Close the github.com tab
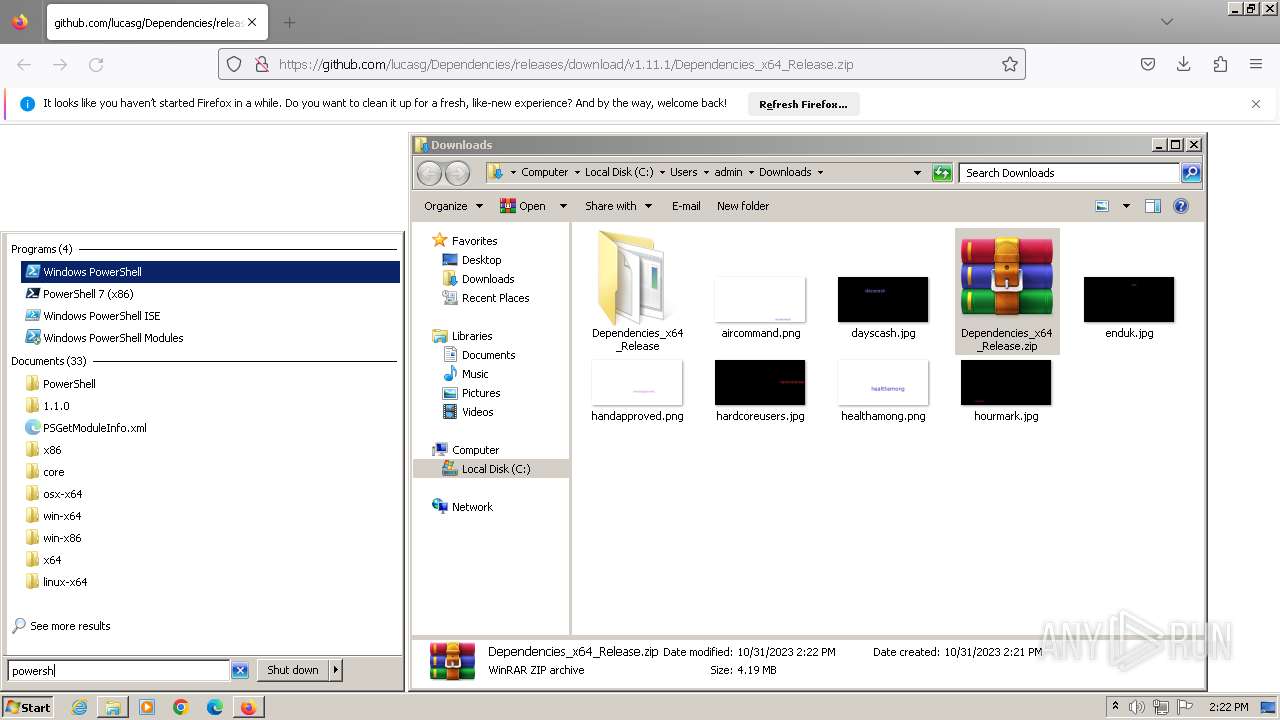 251,22
